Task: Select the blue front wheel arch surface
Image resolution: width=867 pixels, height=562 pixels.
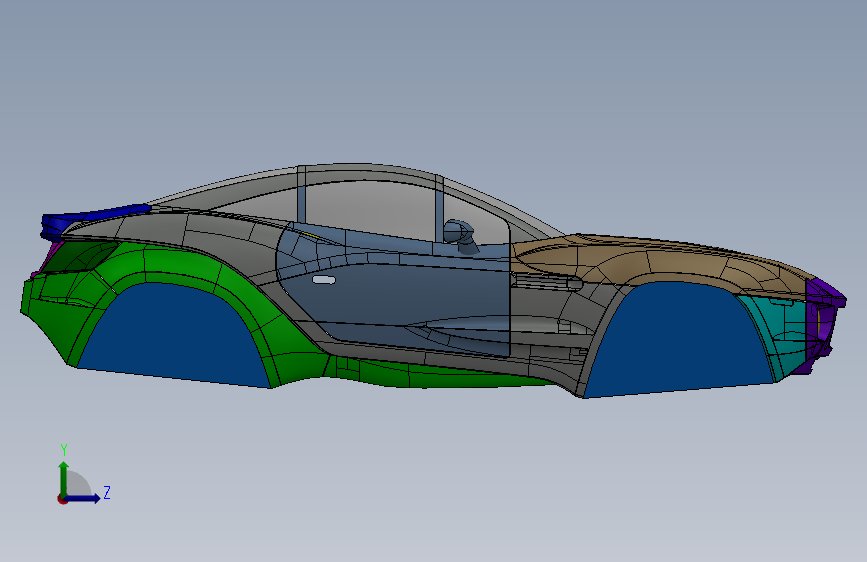Action: pos(677,339)
